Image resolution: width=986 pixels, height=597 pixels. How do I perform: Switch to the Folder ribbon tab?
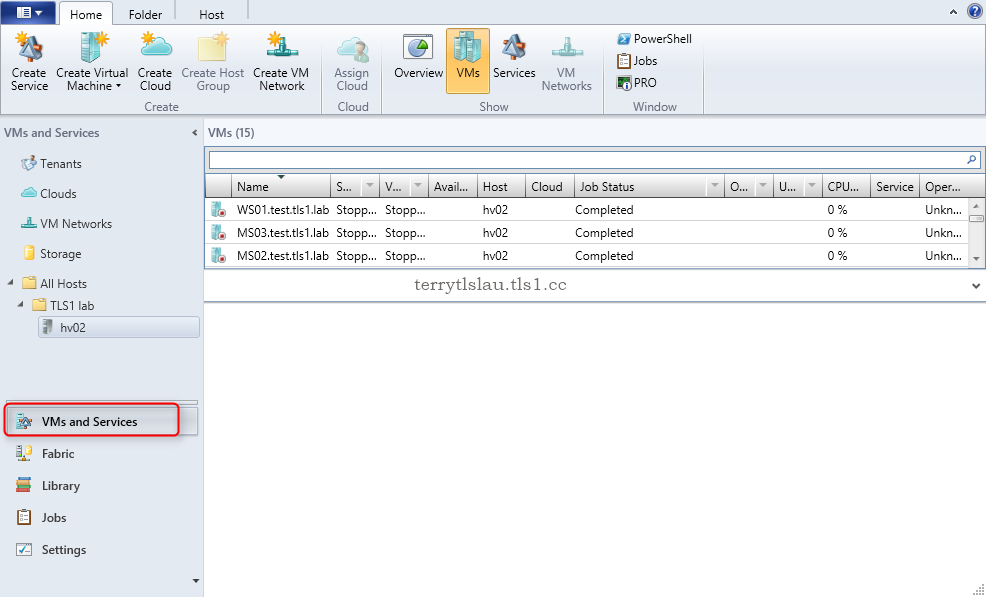(145, 14)
